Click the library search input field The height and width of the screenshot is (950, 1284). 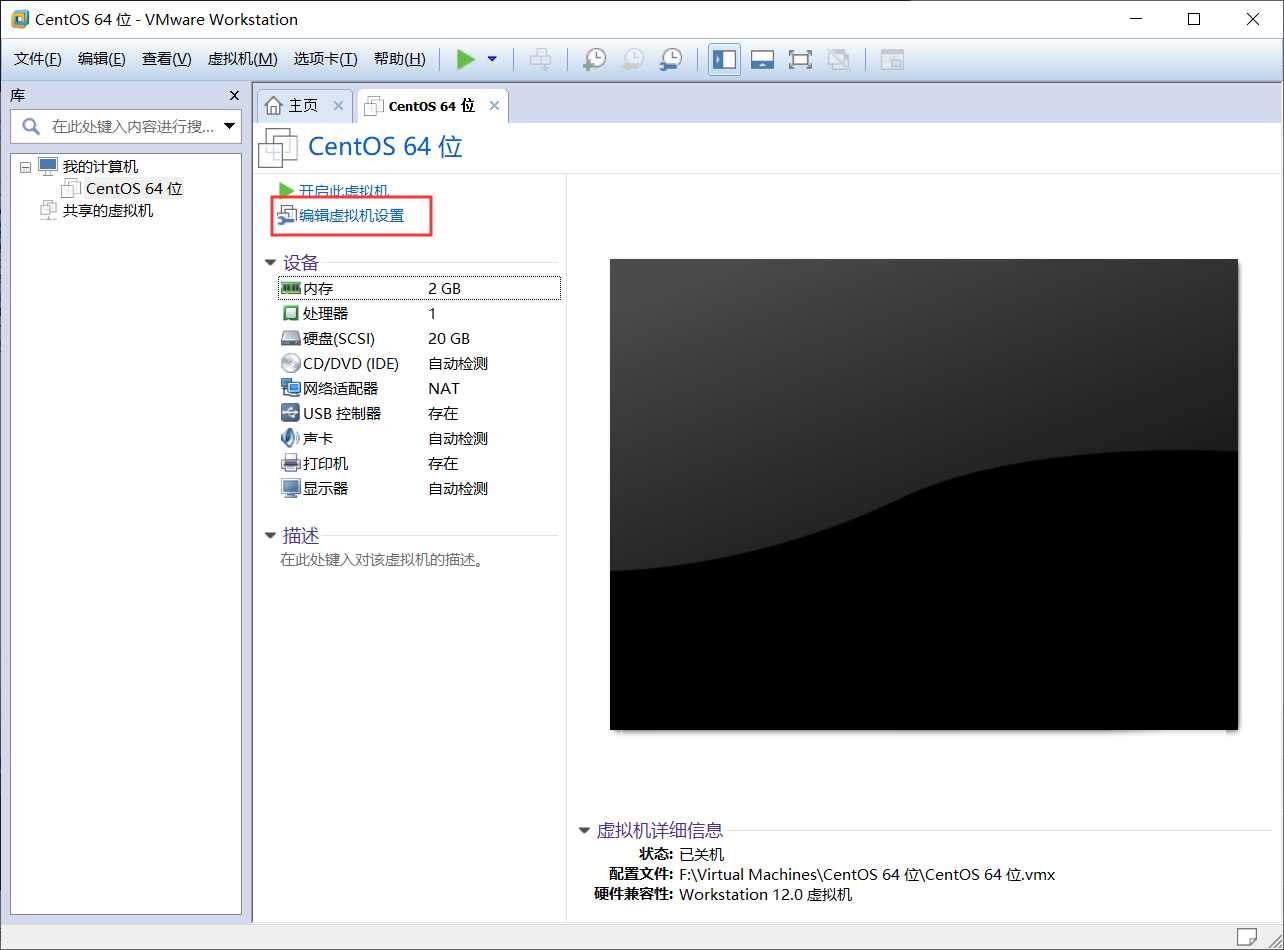tap(125, 126)
